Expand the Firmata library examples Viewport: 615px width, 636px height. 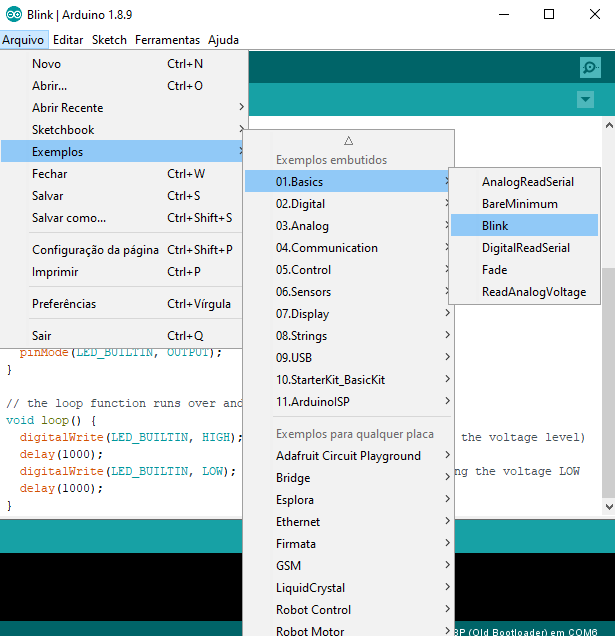coord(348,543)
